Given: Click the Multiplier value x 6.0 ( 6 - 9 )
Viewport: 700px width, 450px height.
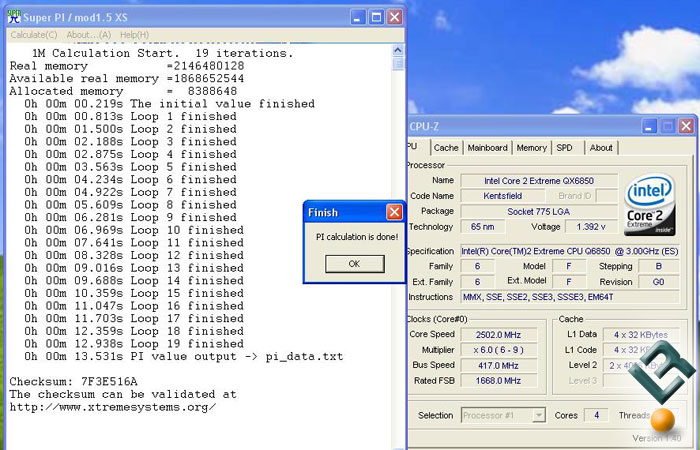Looking at the screenshot, I should (498, 350).
